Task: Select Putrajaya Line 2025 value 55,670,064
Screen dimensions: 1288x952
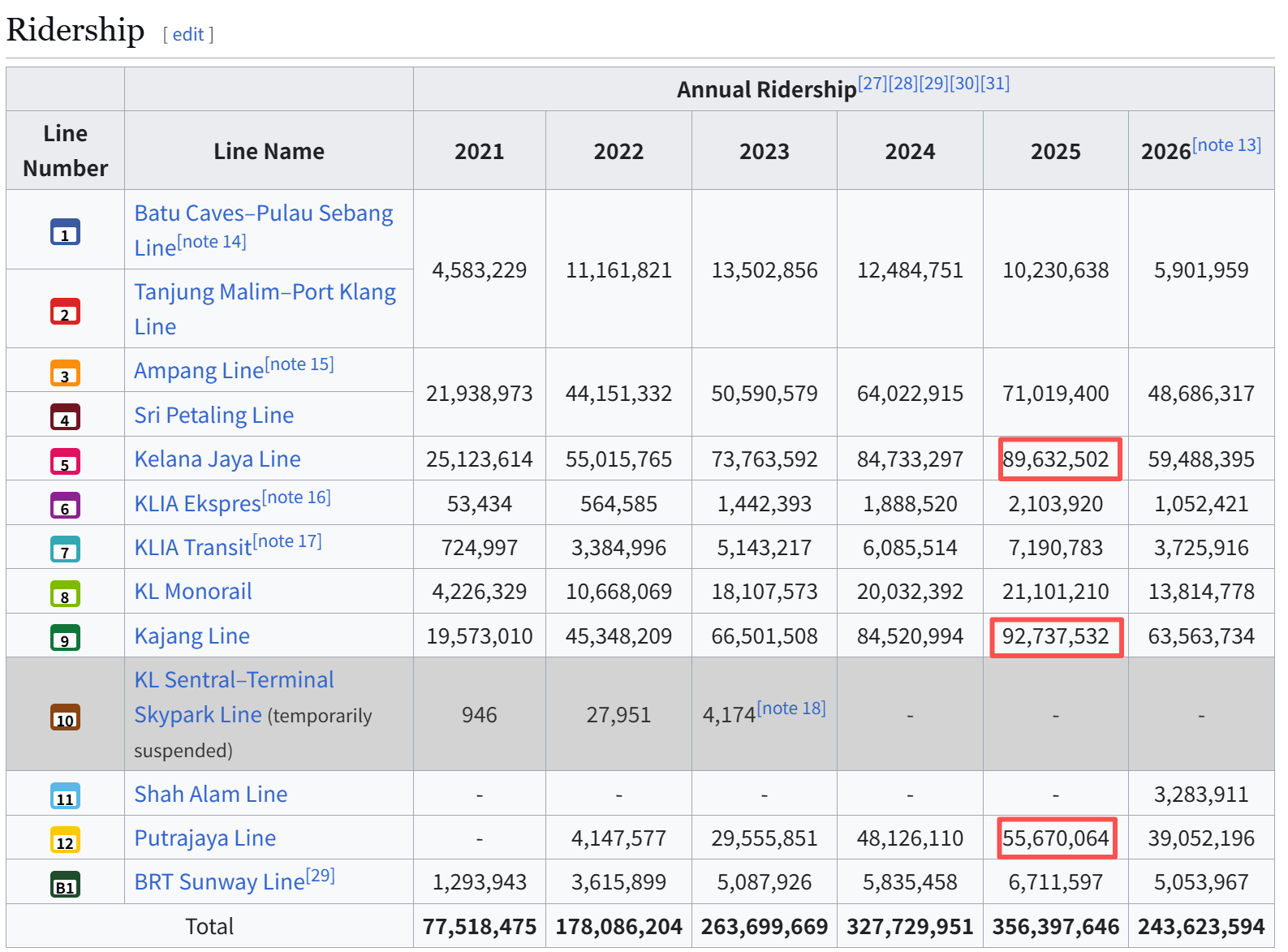Action: click(x=1056, y=838)
